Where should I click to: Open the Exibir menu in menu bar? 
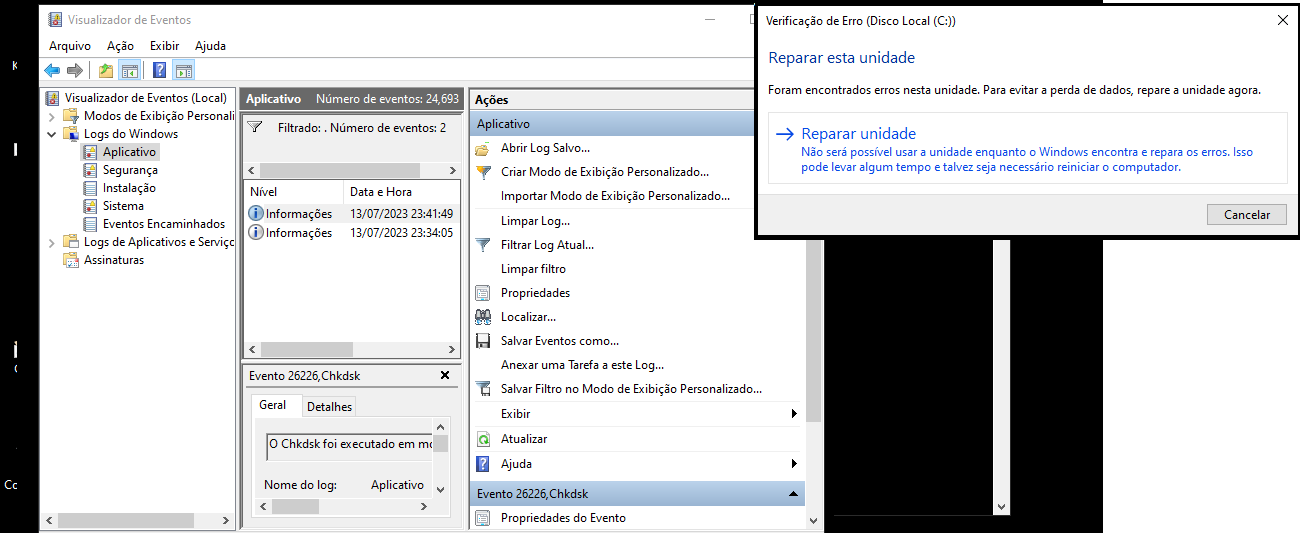tap(164, 46)
